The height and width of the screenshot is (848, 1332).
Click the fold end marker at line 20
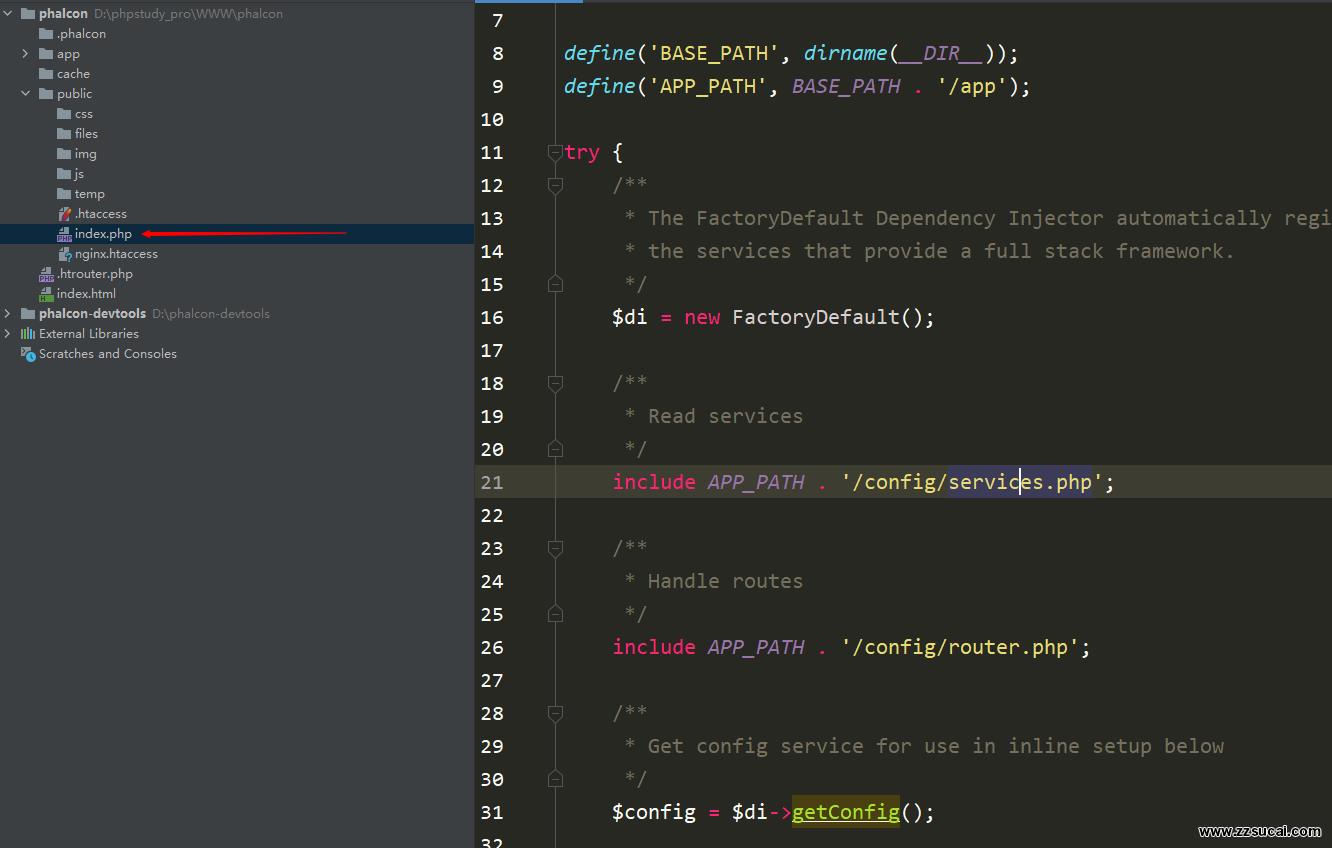(555, 449)
